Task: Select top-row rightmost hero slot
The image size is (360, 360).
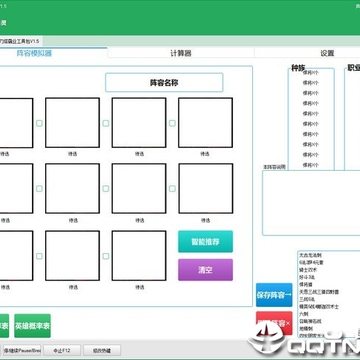Action: pos(205,123)
